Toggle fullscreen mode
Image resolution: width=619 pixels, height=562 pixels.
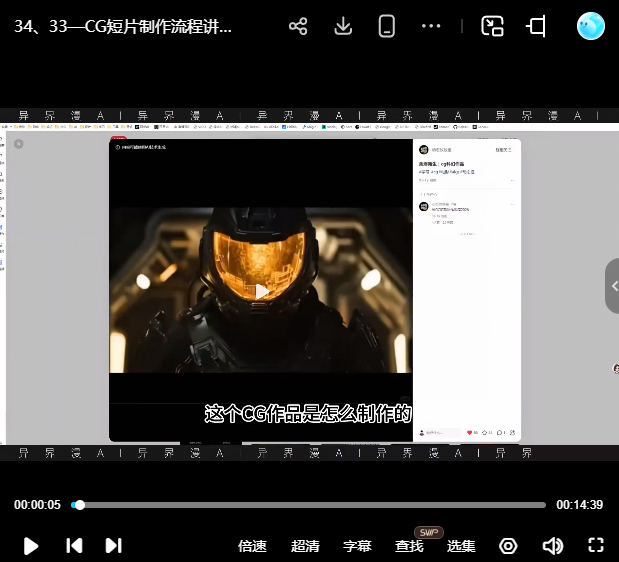[x=596, y=546]
